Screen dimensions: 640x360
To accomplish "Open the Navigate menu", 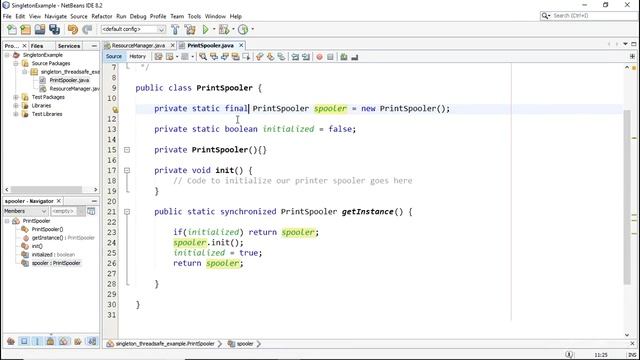I will pos(56,16).
